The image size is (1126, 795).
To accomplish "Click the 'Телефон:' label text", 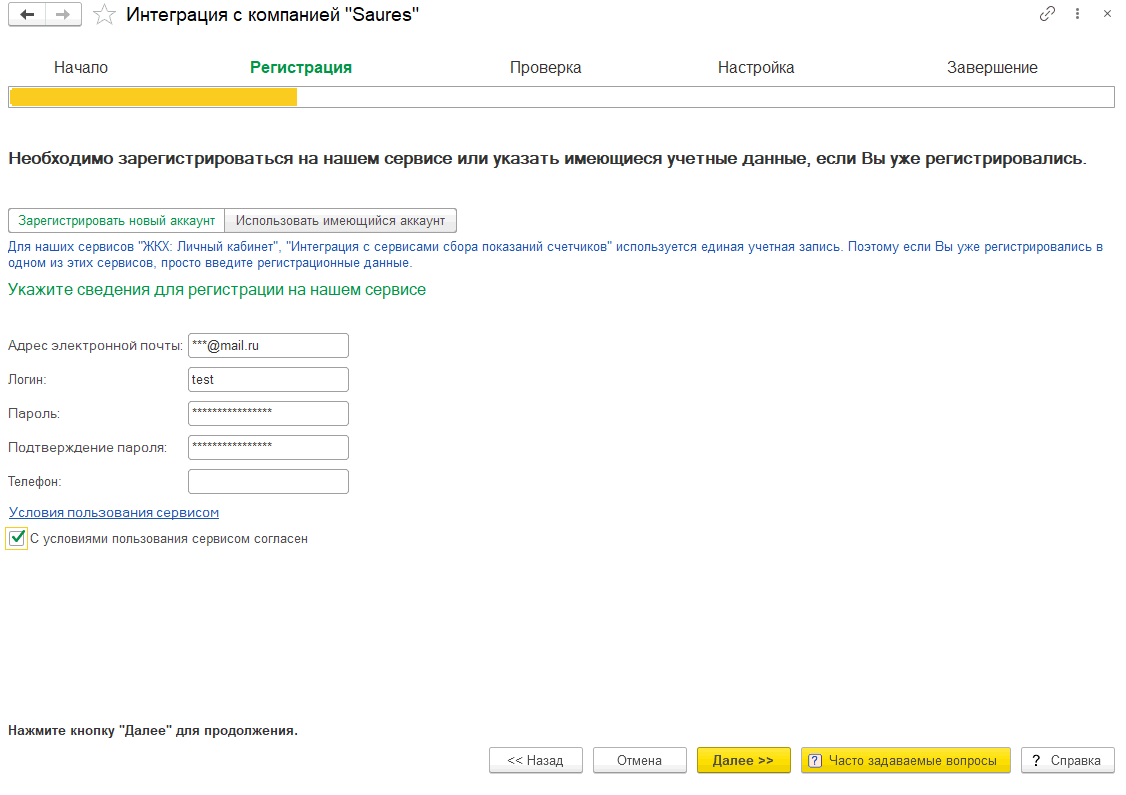I will 34,481.
